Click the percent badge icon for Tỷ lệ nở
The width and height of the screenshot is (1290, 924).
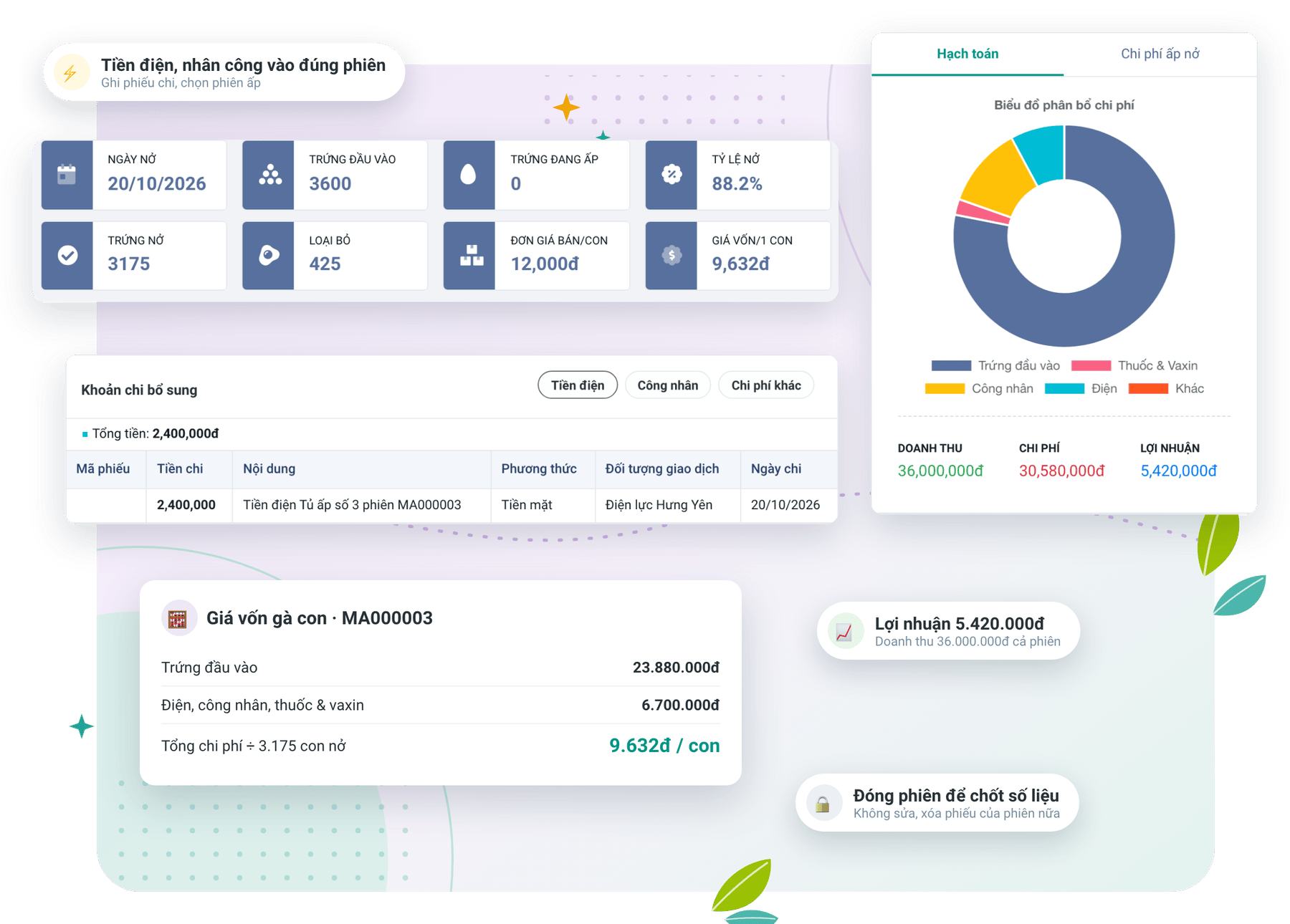click(672, 174)
